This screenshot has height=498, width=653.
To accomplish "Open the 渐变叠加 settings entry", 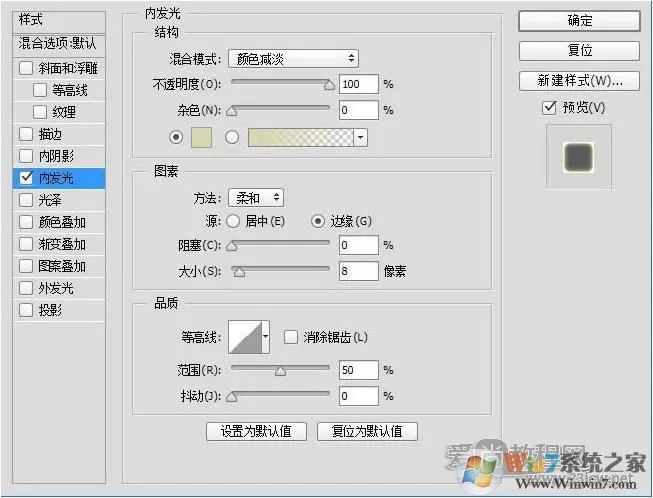I will pos(62,244).
